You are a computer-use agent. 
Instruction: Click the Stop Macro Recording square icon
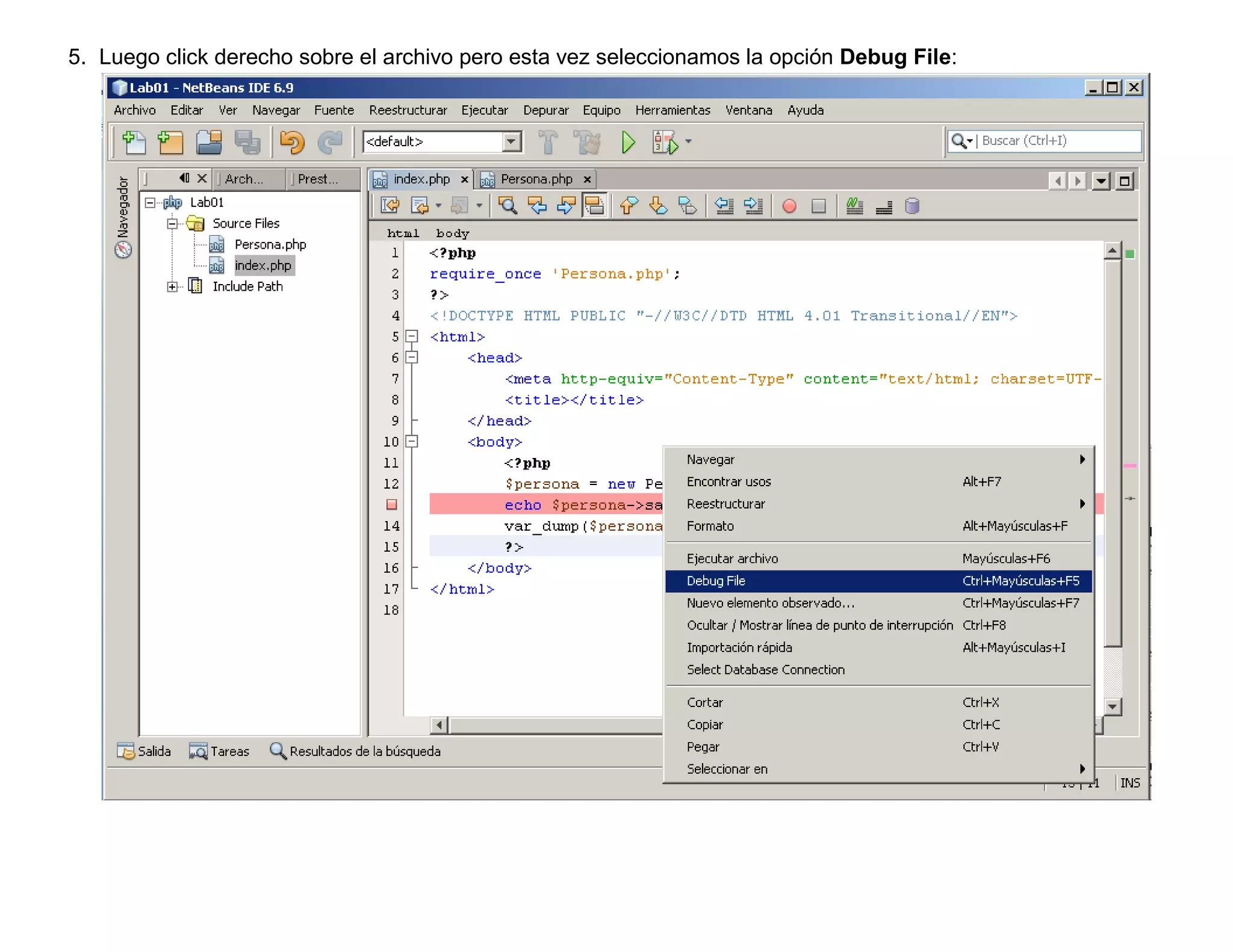(818, 206)
